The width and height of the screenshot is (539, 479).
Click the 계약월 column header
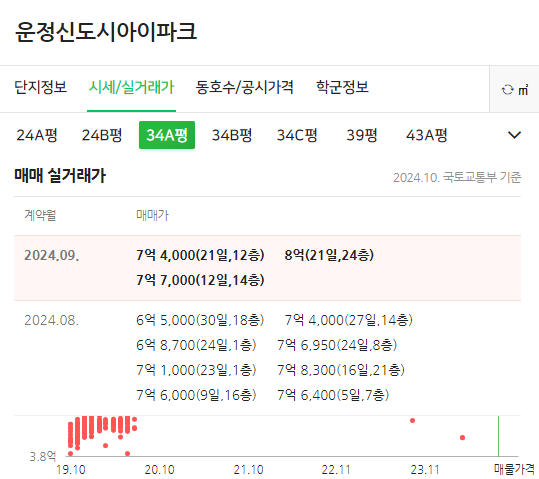pos(40,215)
